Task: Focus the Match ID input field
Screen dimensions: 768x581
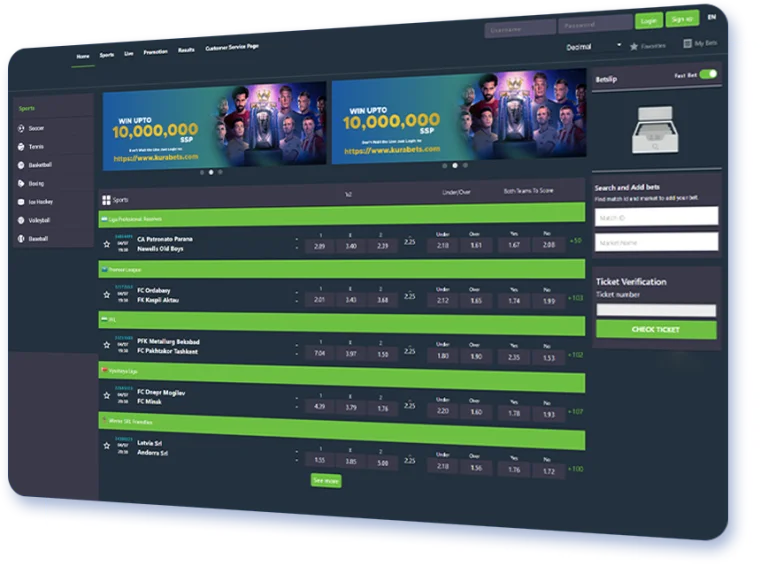Action: (x=656, y=217)
